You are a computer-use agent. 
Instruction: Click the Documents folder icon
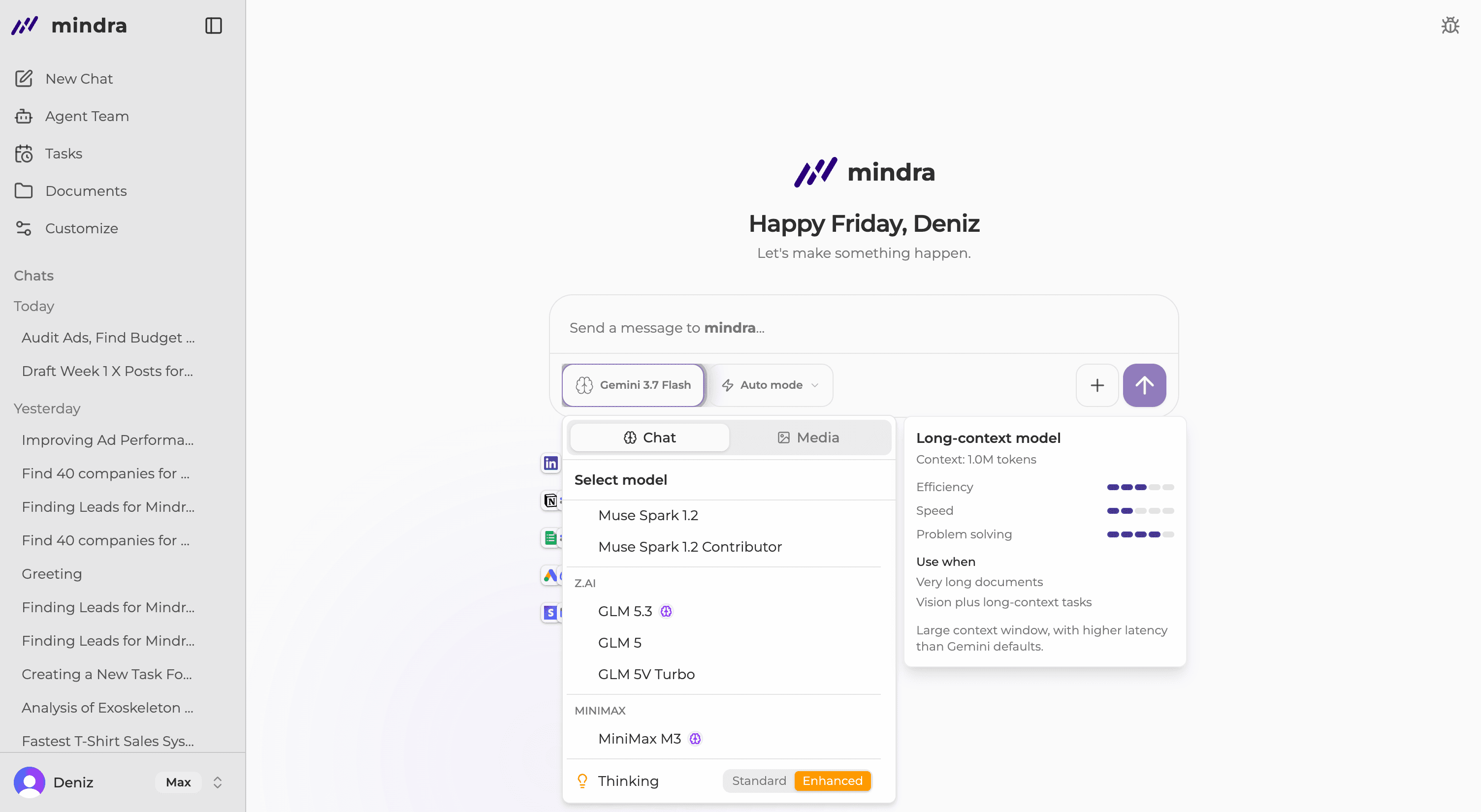24,191
